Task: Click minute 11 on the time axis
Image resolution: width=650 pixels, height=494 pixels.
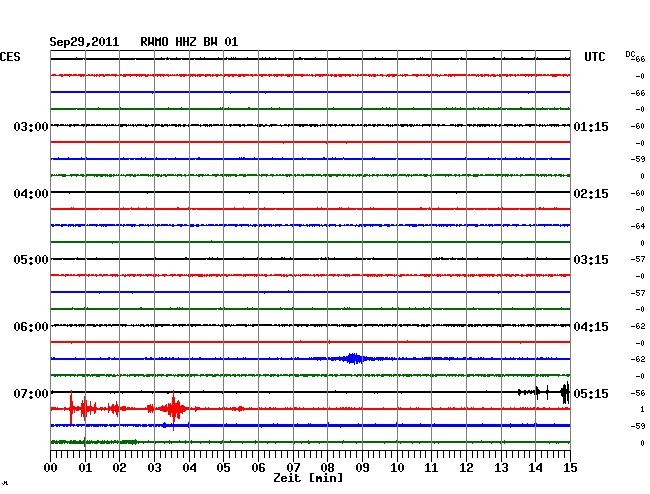Action: tap(431, 467)
